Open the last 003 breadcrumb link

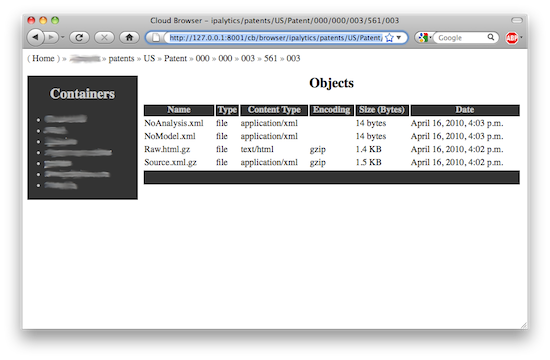coord(293,58)
